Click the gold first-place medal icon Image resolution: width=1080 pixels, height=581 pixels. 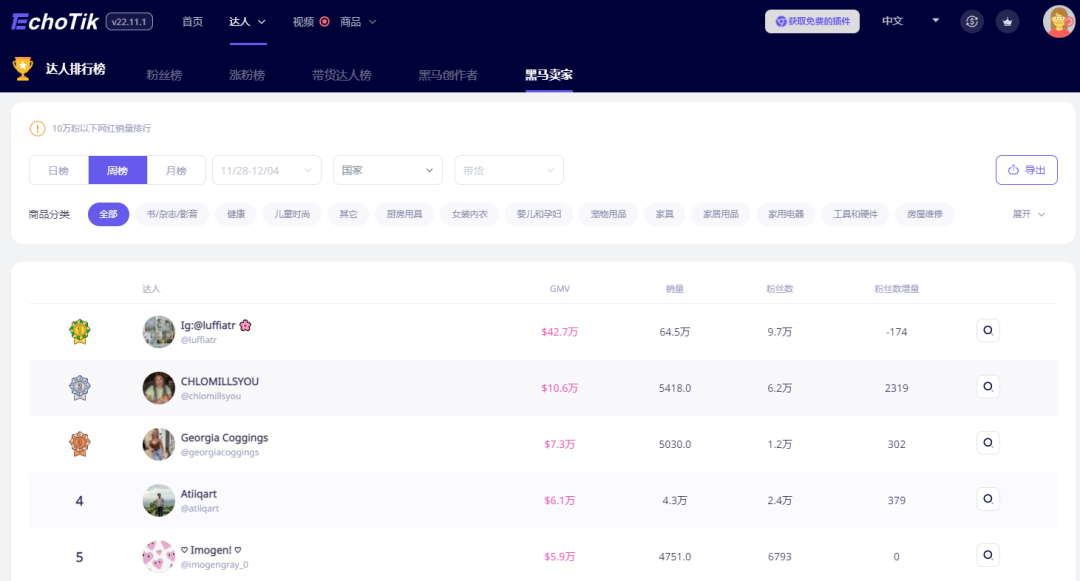[80, 332]
